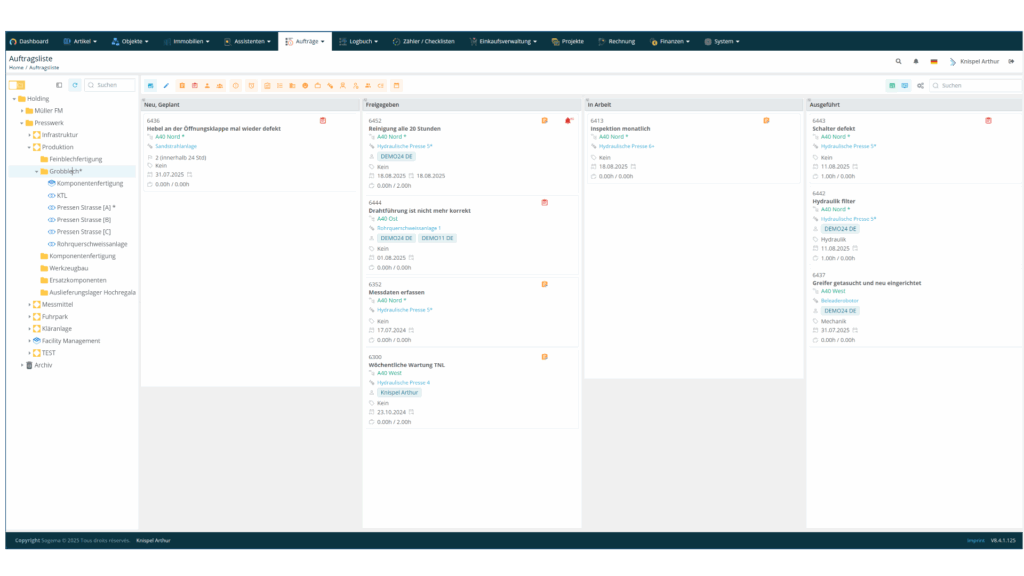The image size is (1024, 576).
Task: Open the gears settings icon near search
Action: coord(920,85)
